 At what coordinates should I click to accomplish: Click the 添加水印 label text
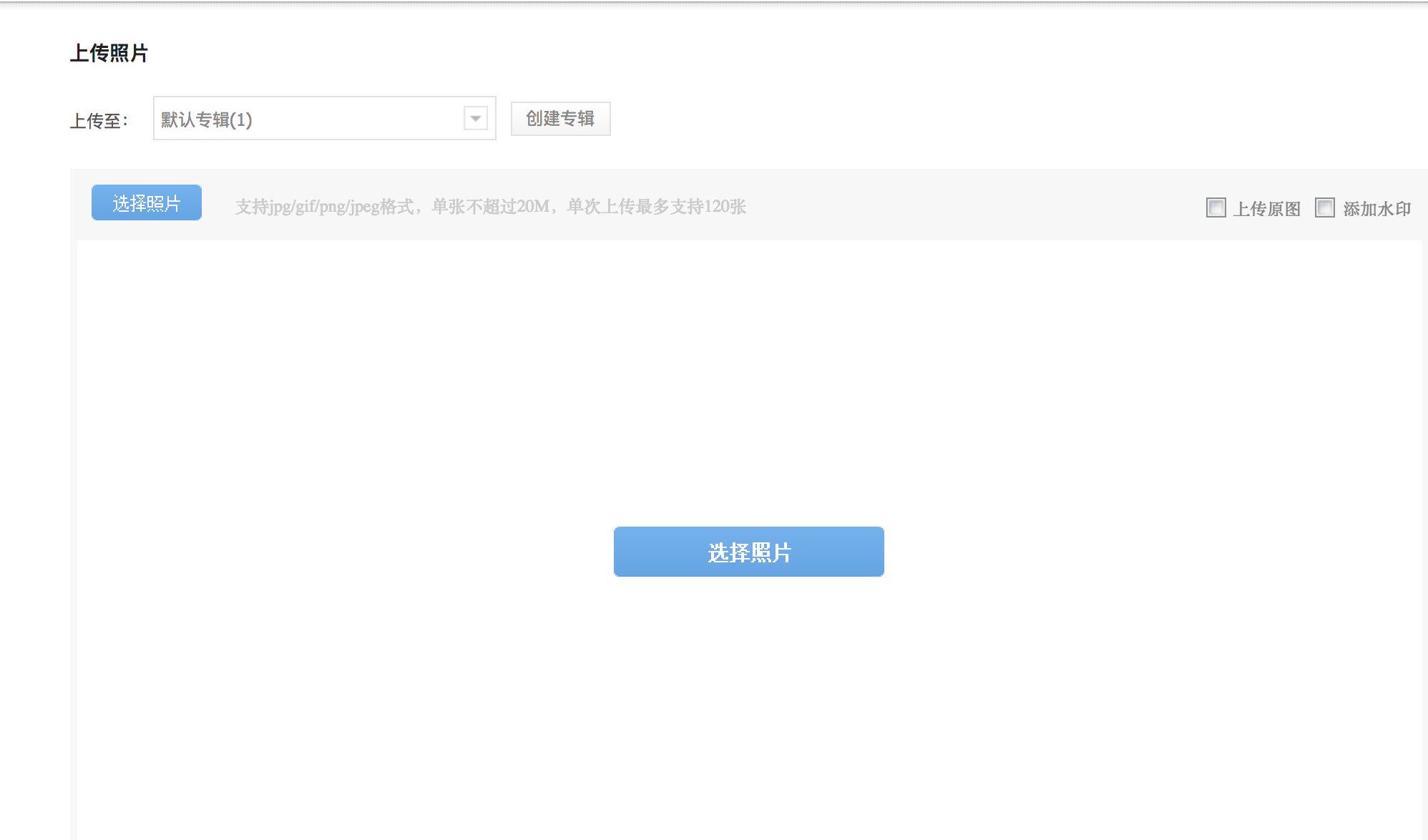[x=1376, y=209]
